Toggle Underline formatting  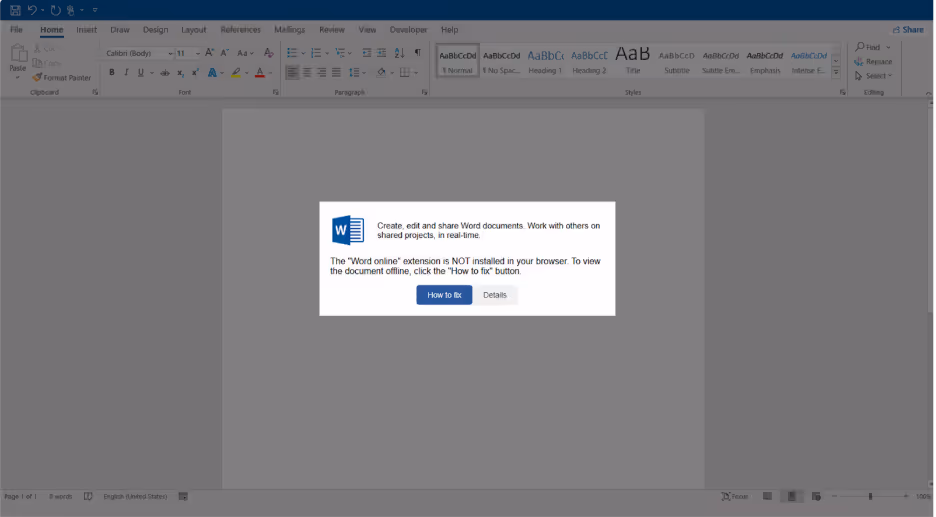pos(141,73)
